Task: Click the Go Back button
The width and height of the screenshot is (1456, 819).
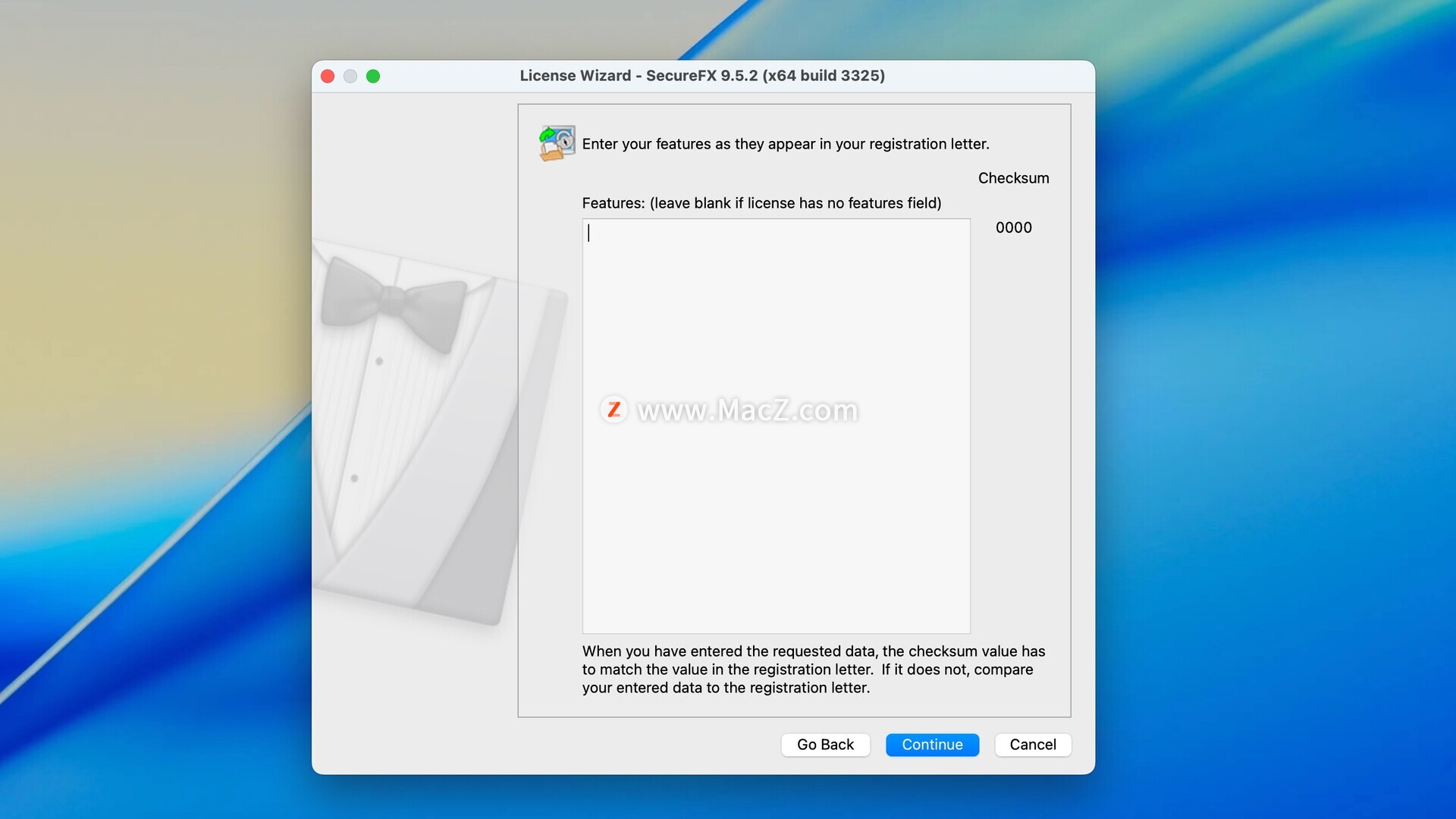Action: click(825, 745)
